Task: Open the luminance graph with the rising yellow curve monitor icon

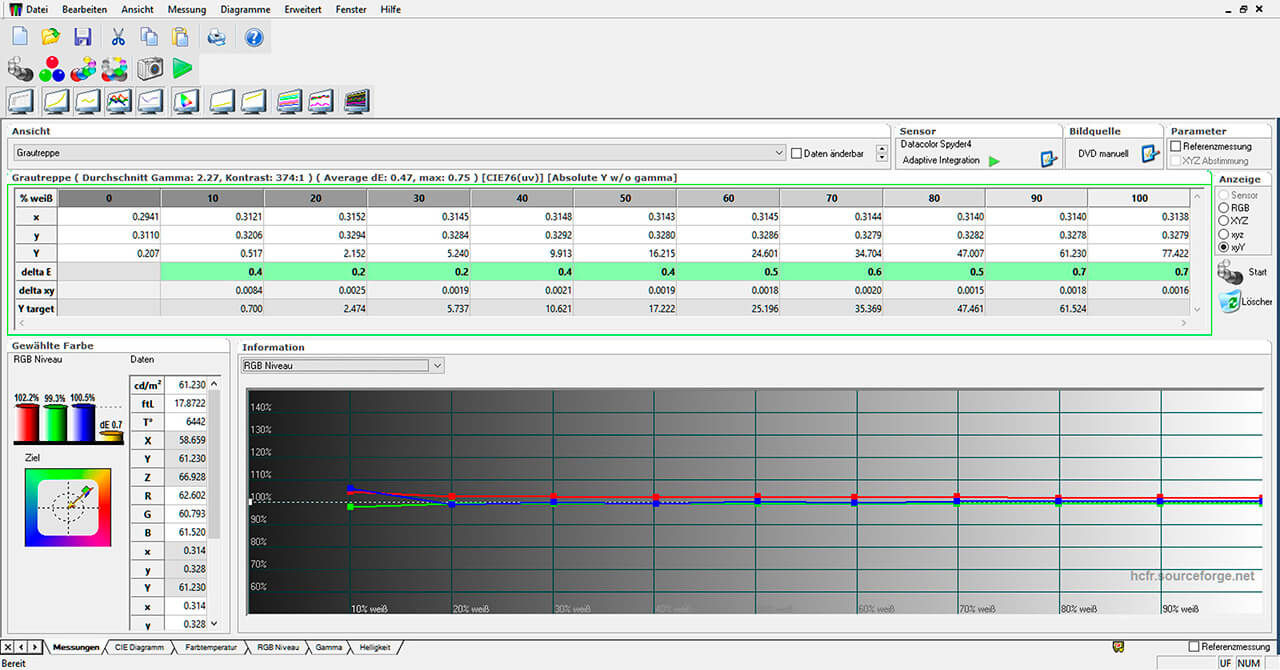Action: coord(54,101)
